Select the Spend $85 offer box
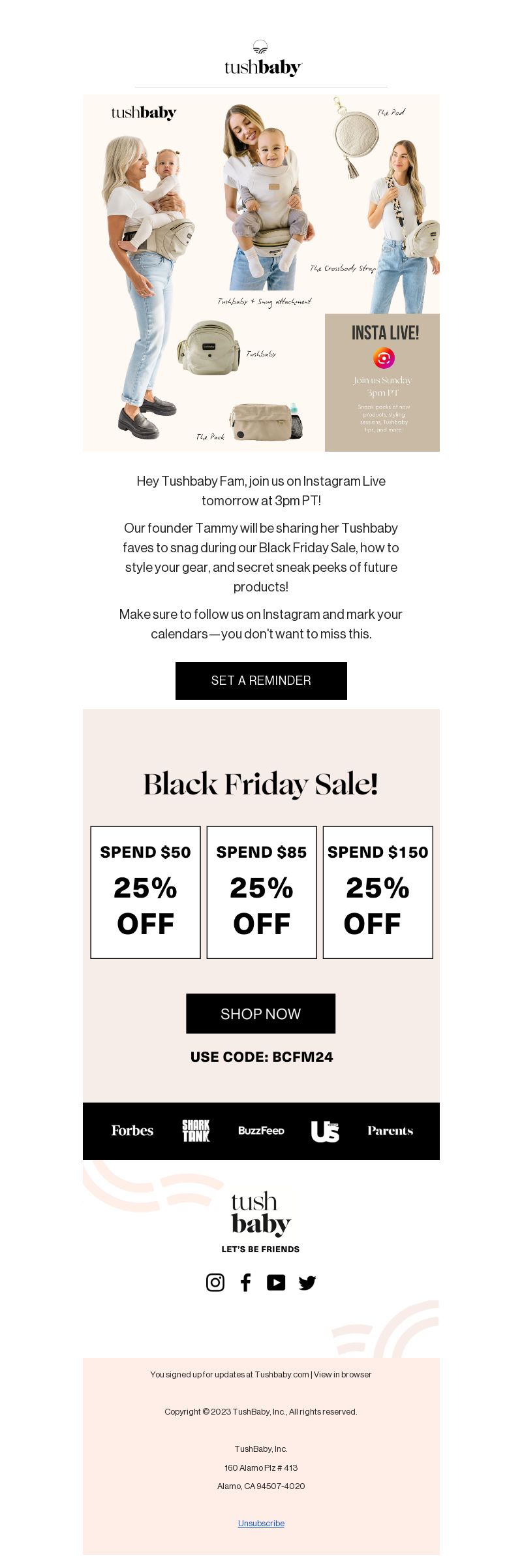This screenshot has width=522, height=1568. (262, 892)
